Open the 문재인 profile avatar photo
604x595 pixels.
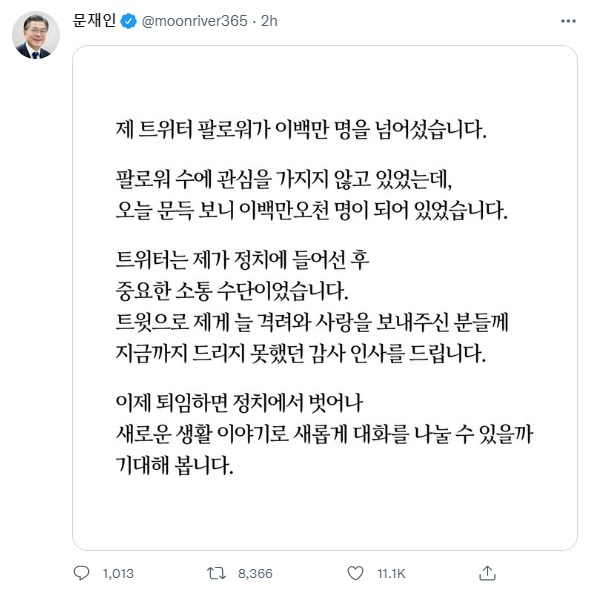[35, 35]
